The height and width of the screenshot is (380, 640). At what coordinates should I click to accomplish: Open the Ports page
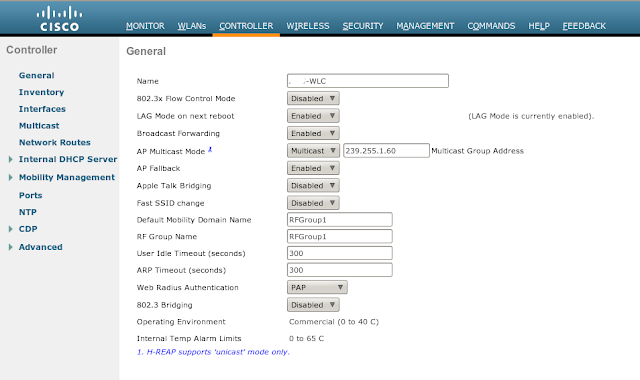[x=31, y=196]
